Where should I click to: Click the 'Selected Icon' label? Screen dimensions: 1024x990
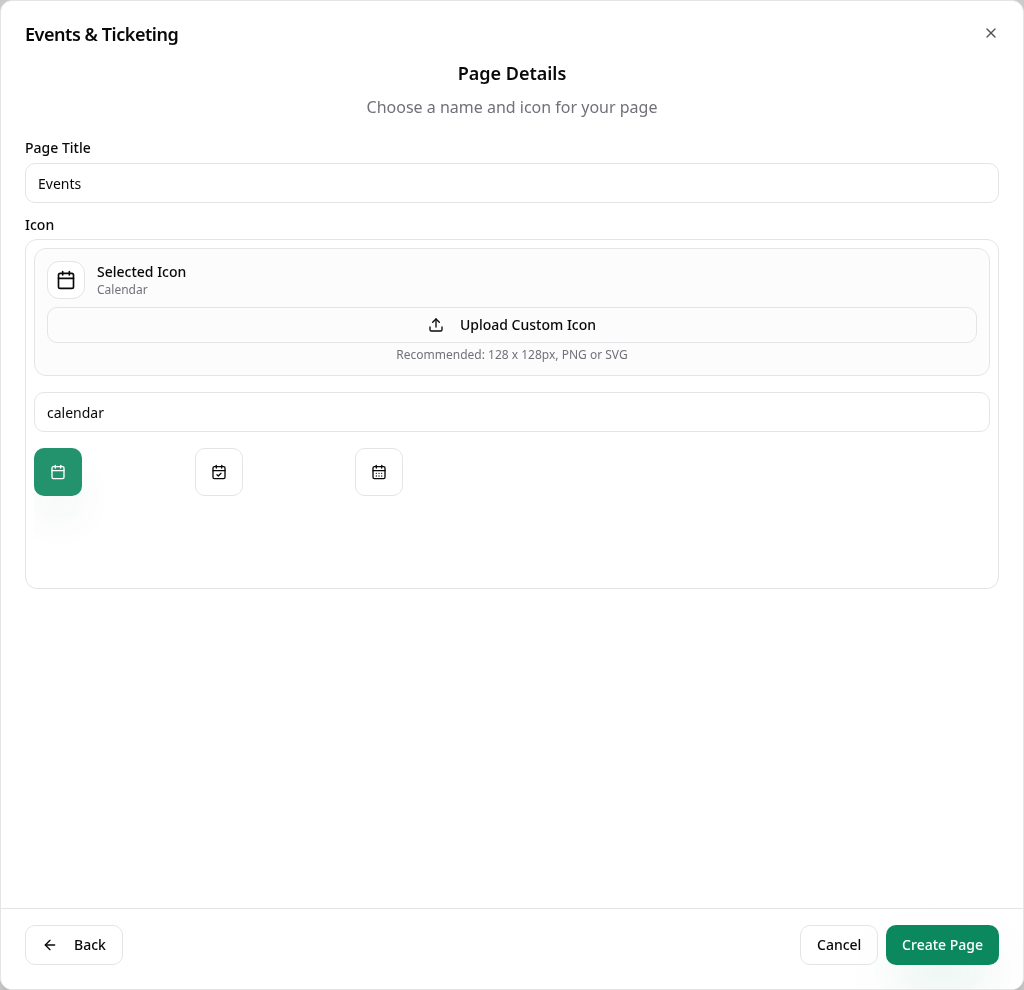(142, 272)
